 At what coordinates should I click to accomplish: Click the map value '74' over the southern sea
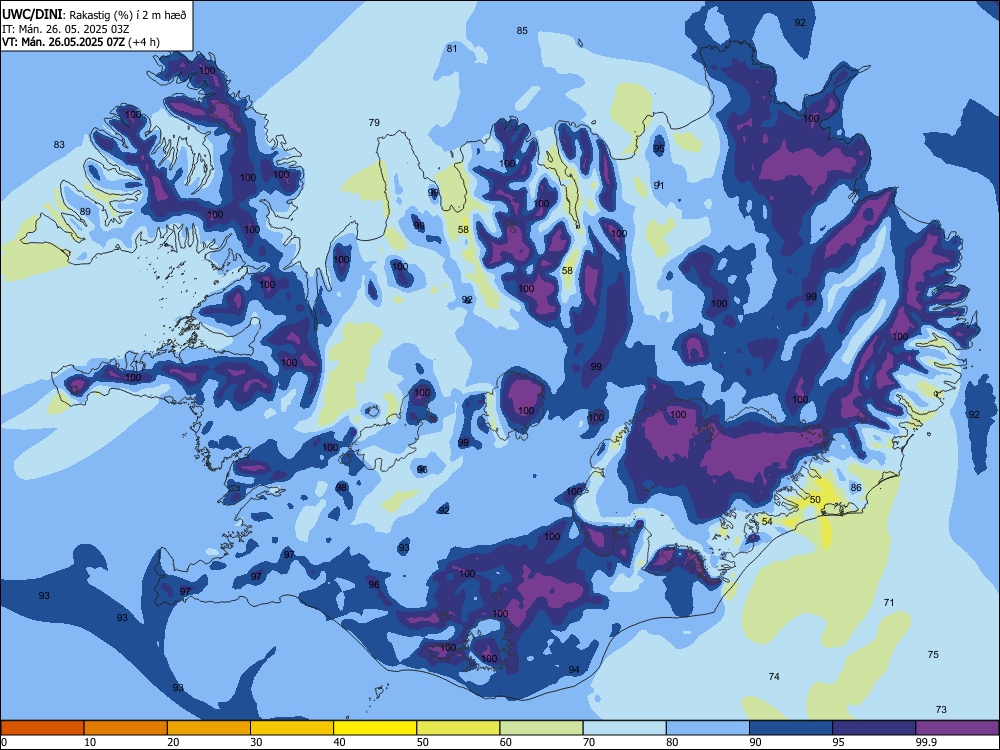click(774, 677)
